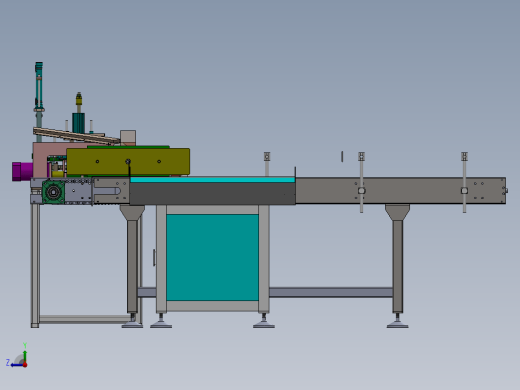The width and height of the screenshot is (520, 390).
Task: Select the beige square block above cover
Action: click(x=128, y=138)
